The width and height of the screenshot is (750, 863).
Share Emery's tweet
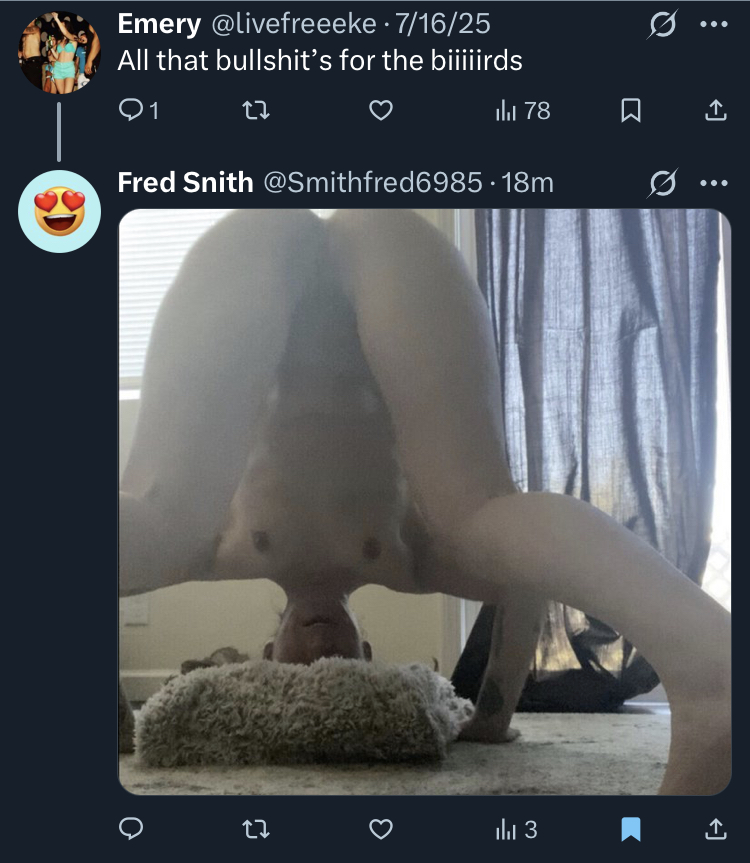716,110
